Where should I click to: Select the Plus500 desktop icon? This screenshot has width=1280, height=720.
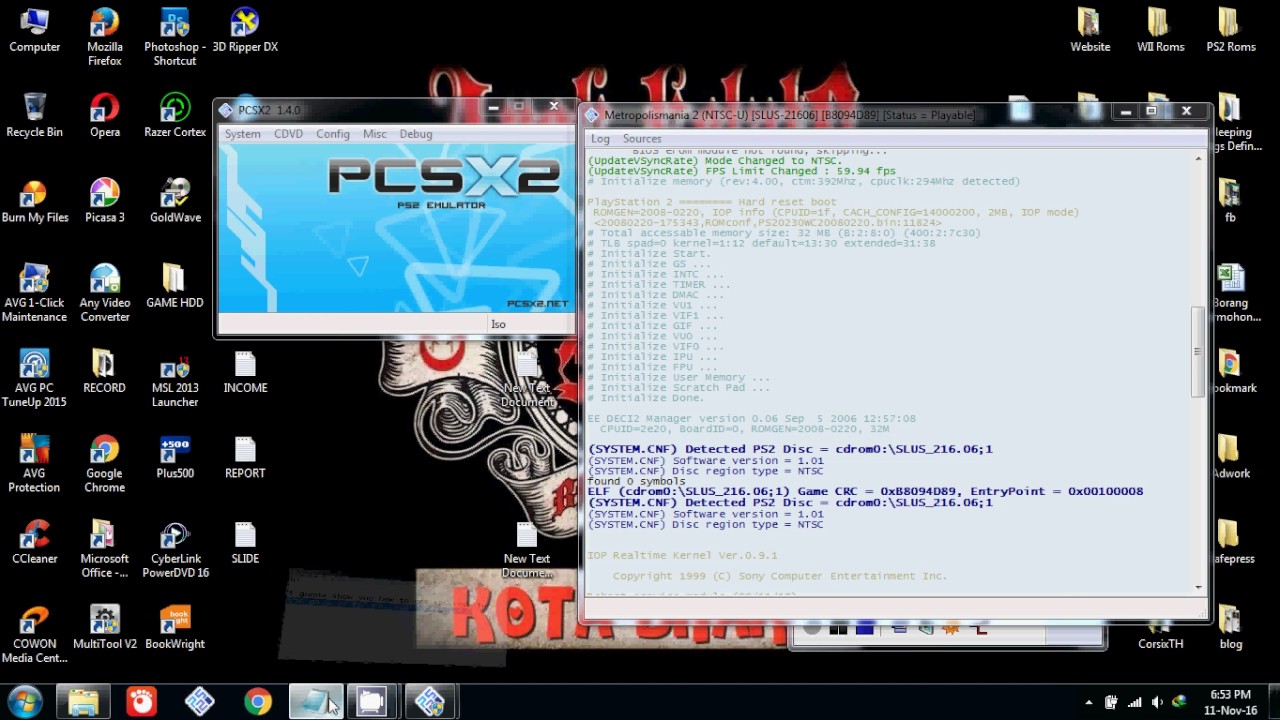(x=175, y=457)
